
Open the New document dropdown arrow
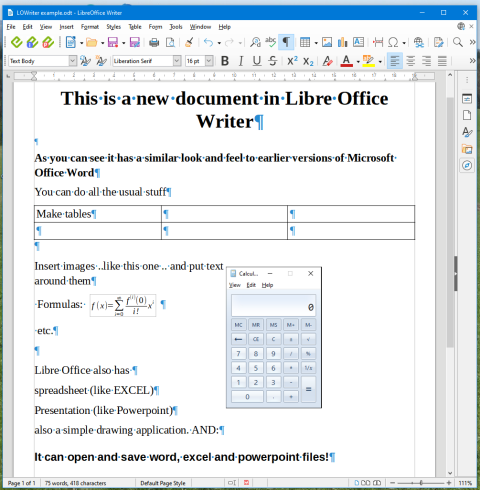click(x=81, y=43)
